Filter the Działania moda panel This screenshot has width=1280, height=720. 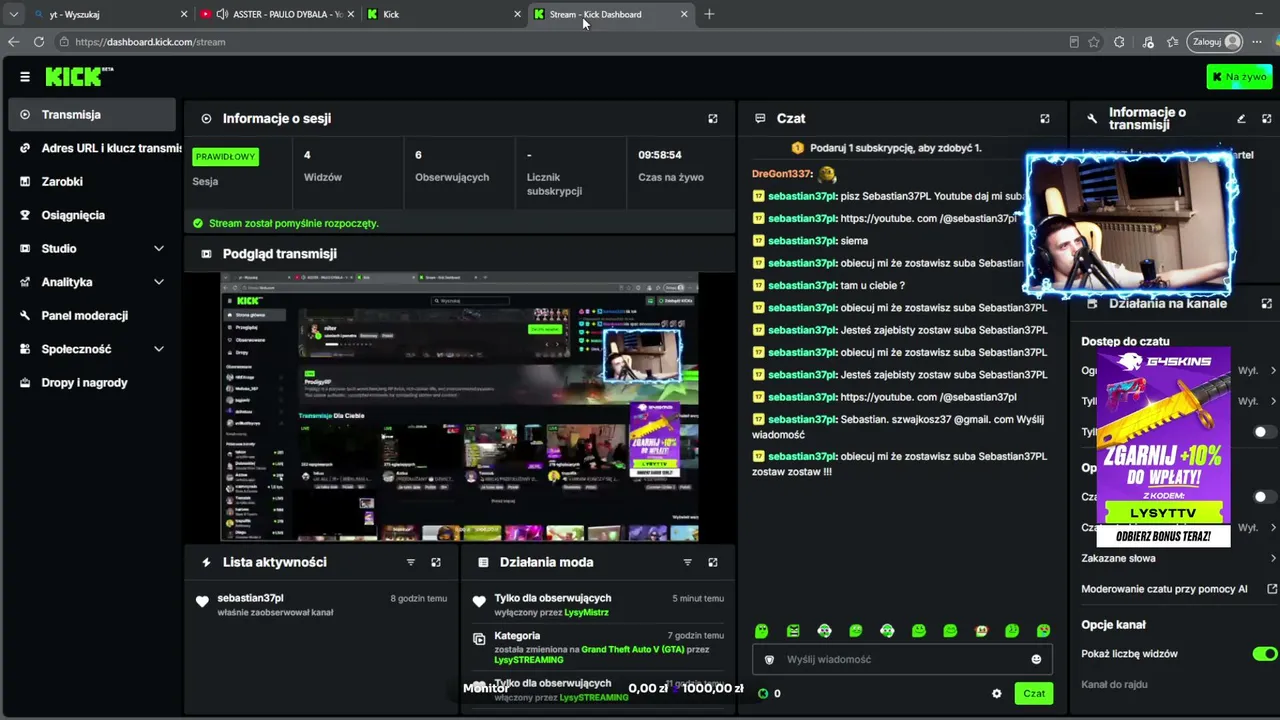[687, 562]
